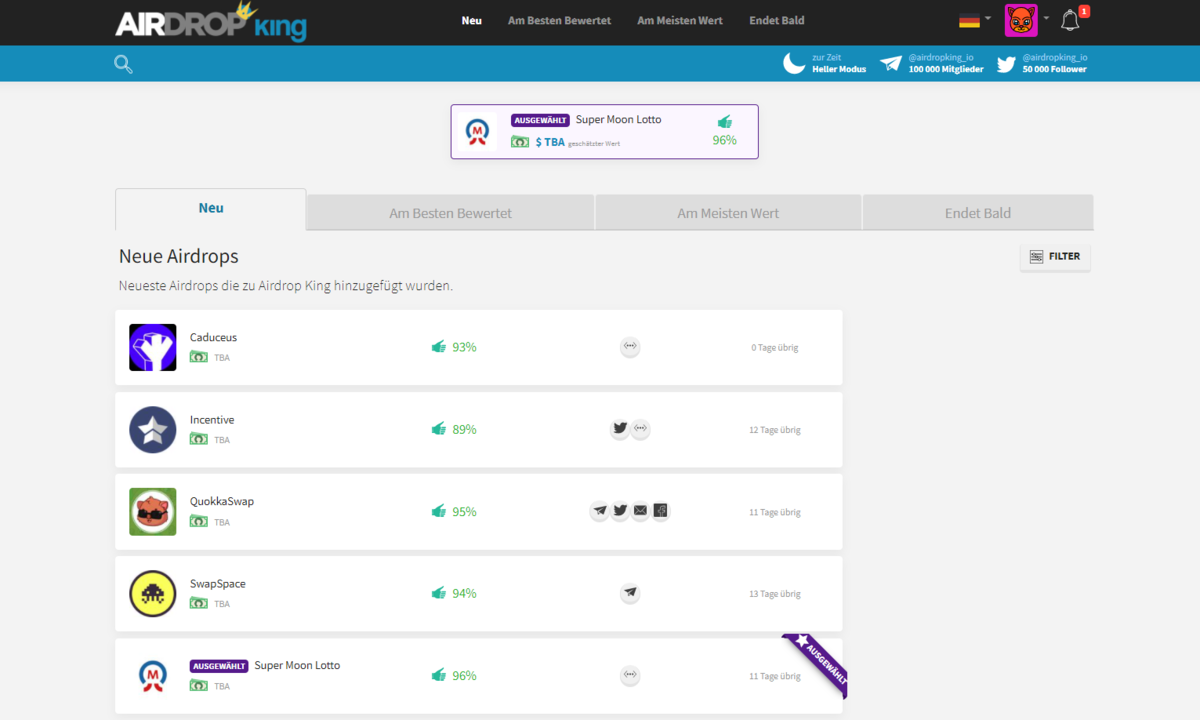
Task: Click the Telegram icon in QuokkaSwap row
Action: point(599,511)
